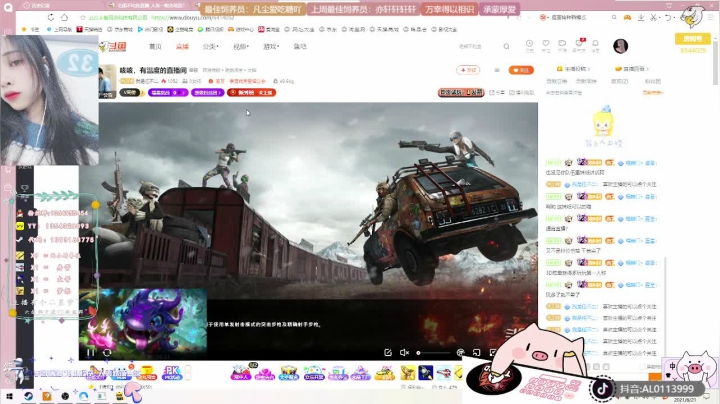Click the browser home button

(64, 17)
